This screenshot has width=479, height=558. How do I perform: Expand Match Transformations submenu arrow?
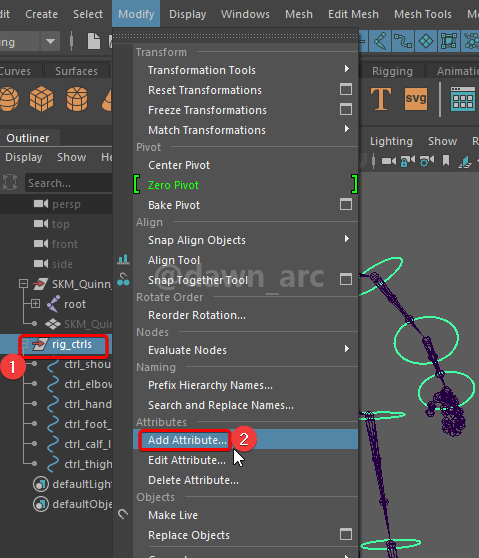pyautogui.click(x=347, y=128)
